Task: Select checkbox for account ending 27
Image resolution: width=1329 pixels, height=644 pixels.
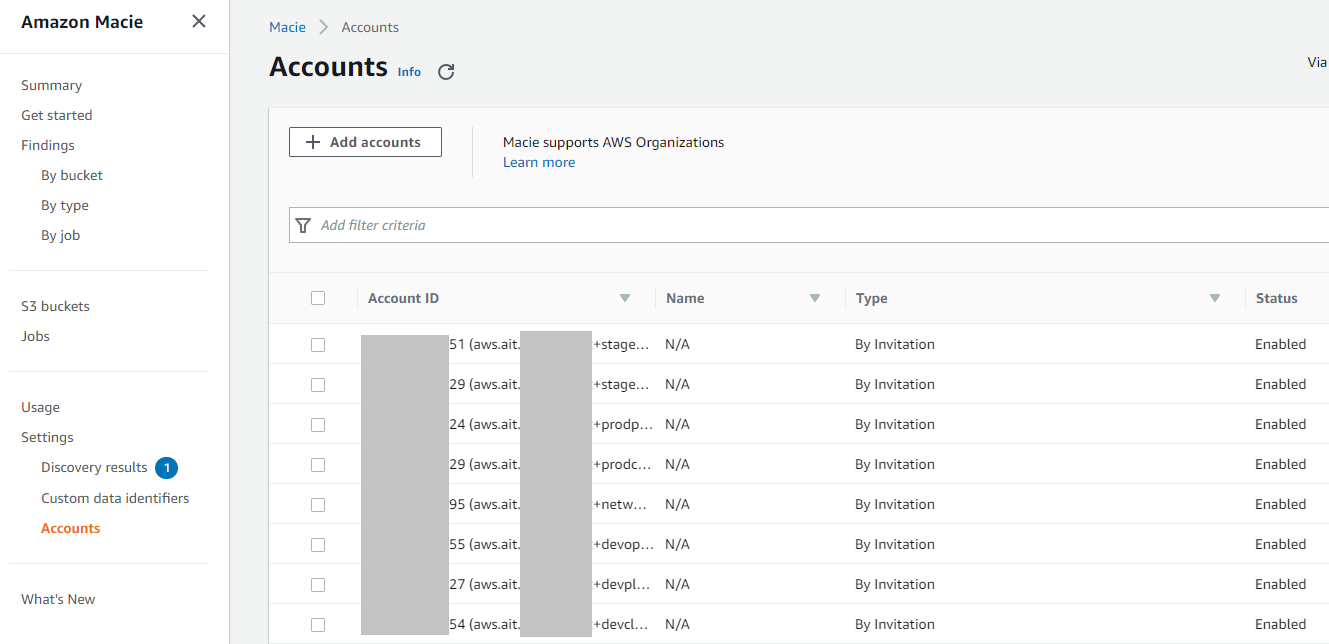Action: [x=318, y=584]
